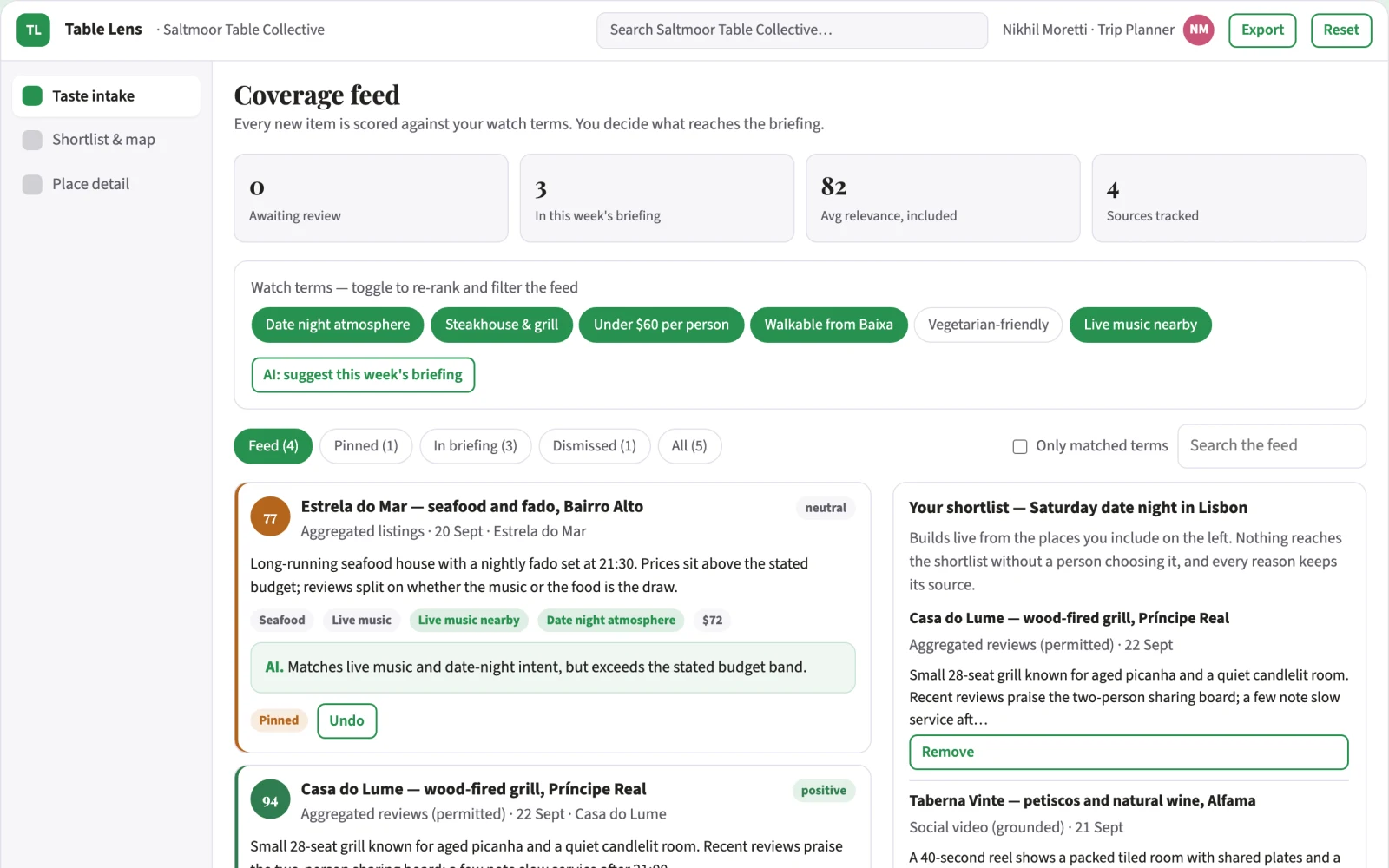Screen dimensions: 1389x868
Task: Click the neutral sentiment badge
Action: (825, 508)
